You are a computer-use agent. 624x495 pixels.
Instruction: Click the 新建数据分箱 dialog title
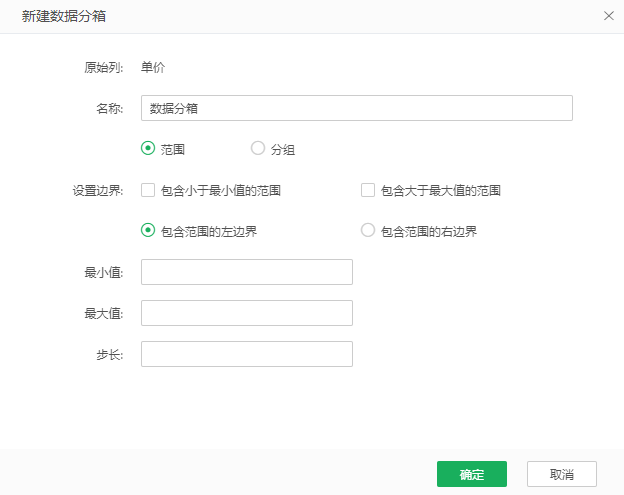(65, 16)
